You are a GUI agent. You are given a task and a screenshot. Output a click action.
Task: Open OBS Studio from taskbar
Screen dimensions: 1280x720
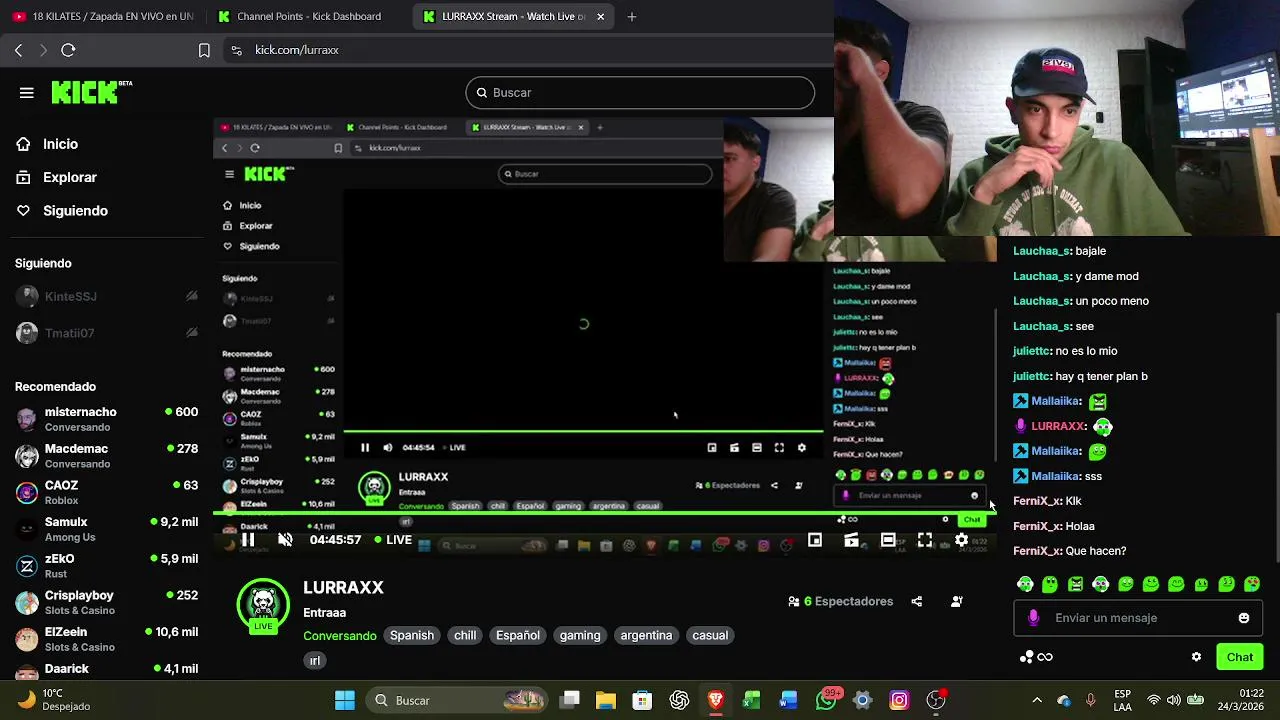[936, 700]
